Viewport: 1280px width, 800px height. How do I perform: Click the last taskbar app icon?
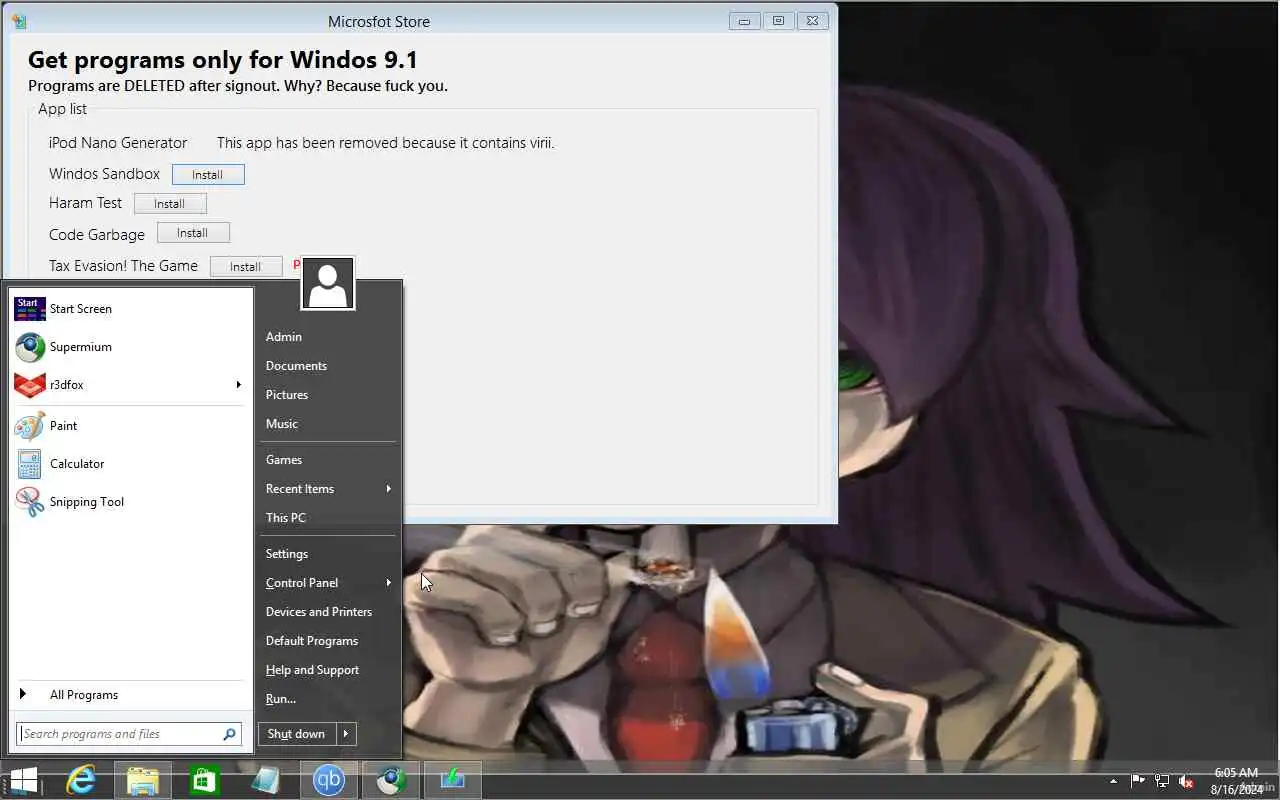(453, 780)
